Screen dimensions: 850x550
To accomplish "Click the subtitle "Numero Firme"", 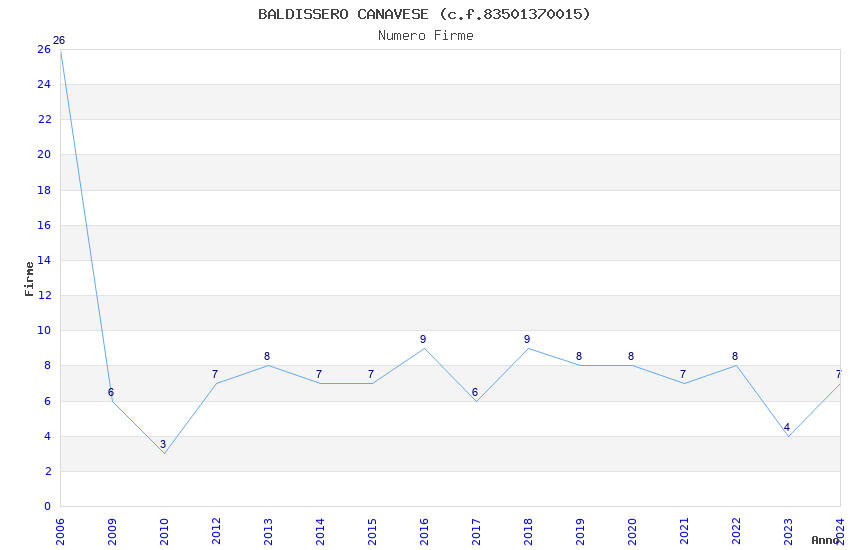I will (x=426, y=35).
